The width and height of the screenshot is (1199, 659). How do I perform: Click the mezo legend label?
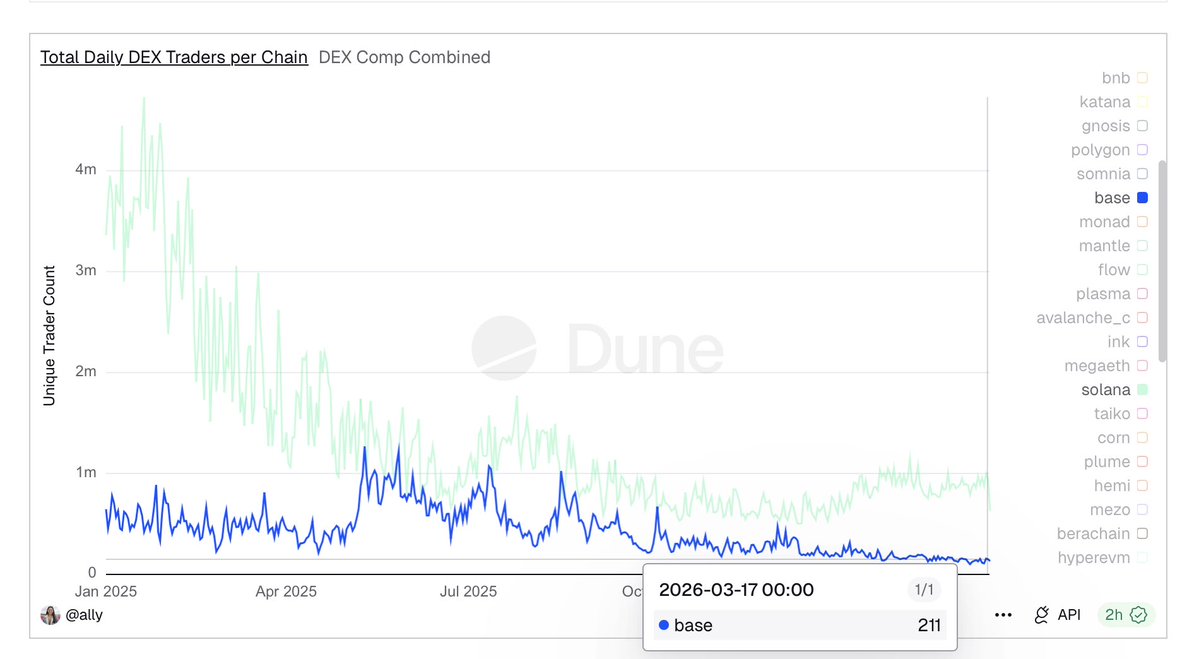click(1110, 509)
